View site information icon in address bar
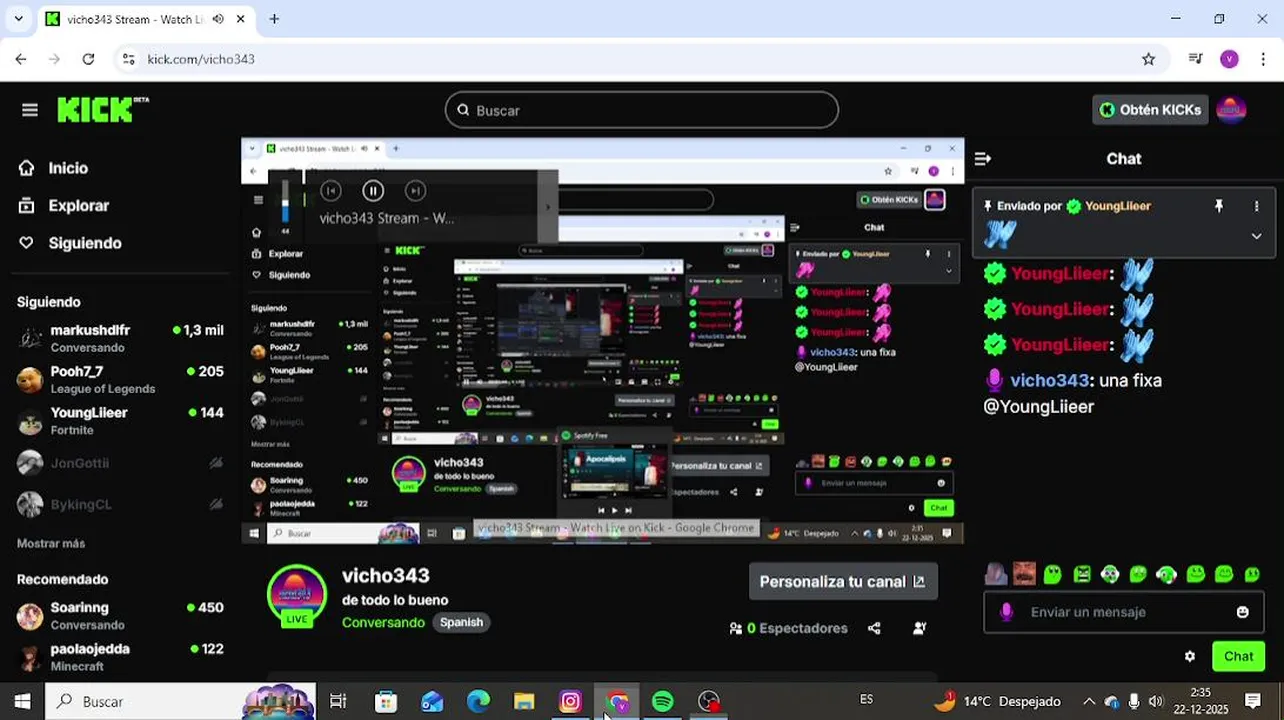The width and height of the screenshot is (1284, 720). click(128, 59)
